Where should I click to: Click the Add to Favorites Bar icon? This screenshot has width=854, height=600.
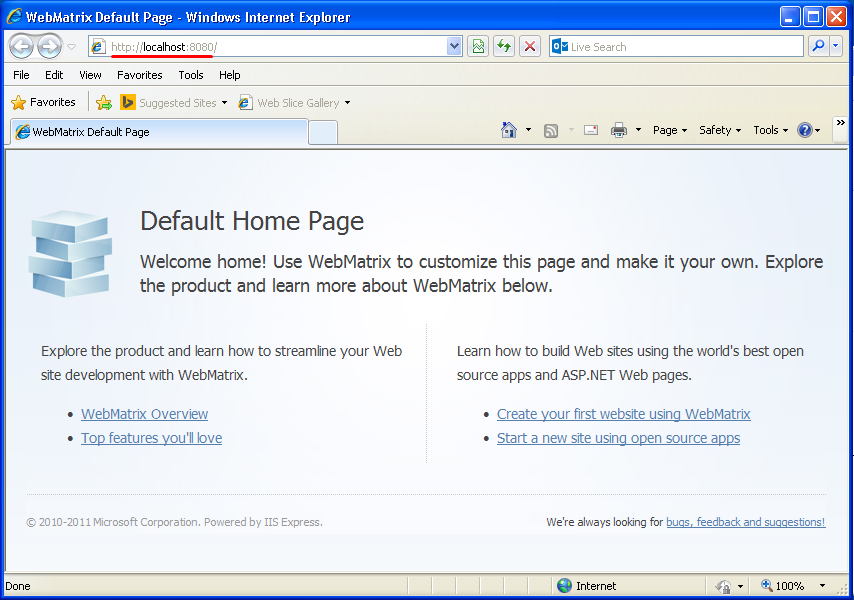103,102
